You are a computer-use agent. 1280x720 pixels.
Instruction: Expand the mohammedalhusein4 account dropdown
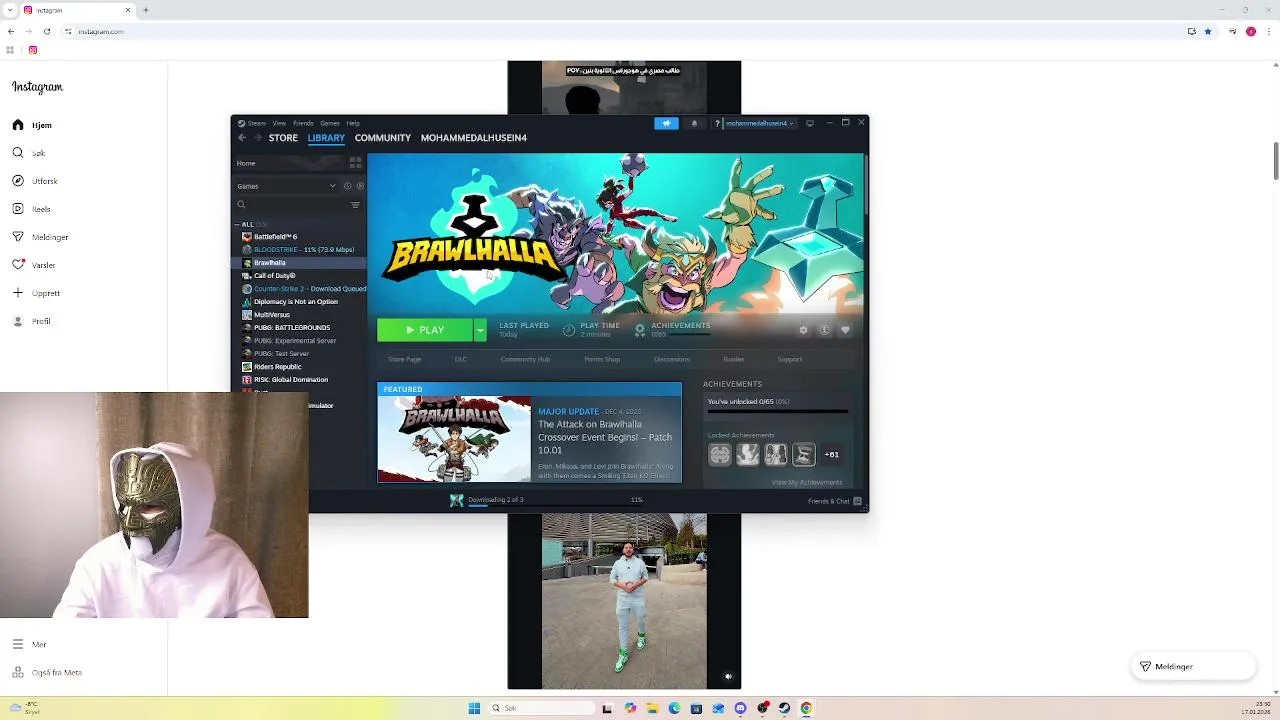(760, 123)
